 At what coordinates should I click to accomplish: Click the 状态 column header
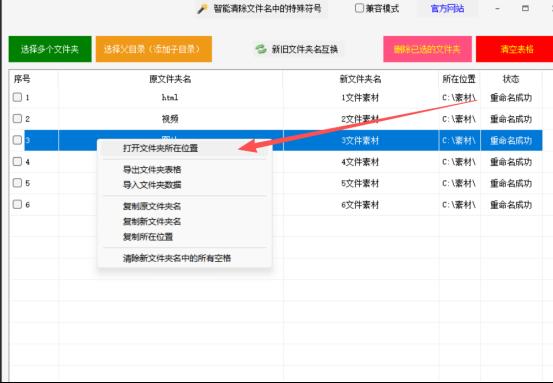coord(511,79)
